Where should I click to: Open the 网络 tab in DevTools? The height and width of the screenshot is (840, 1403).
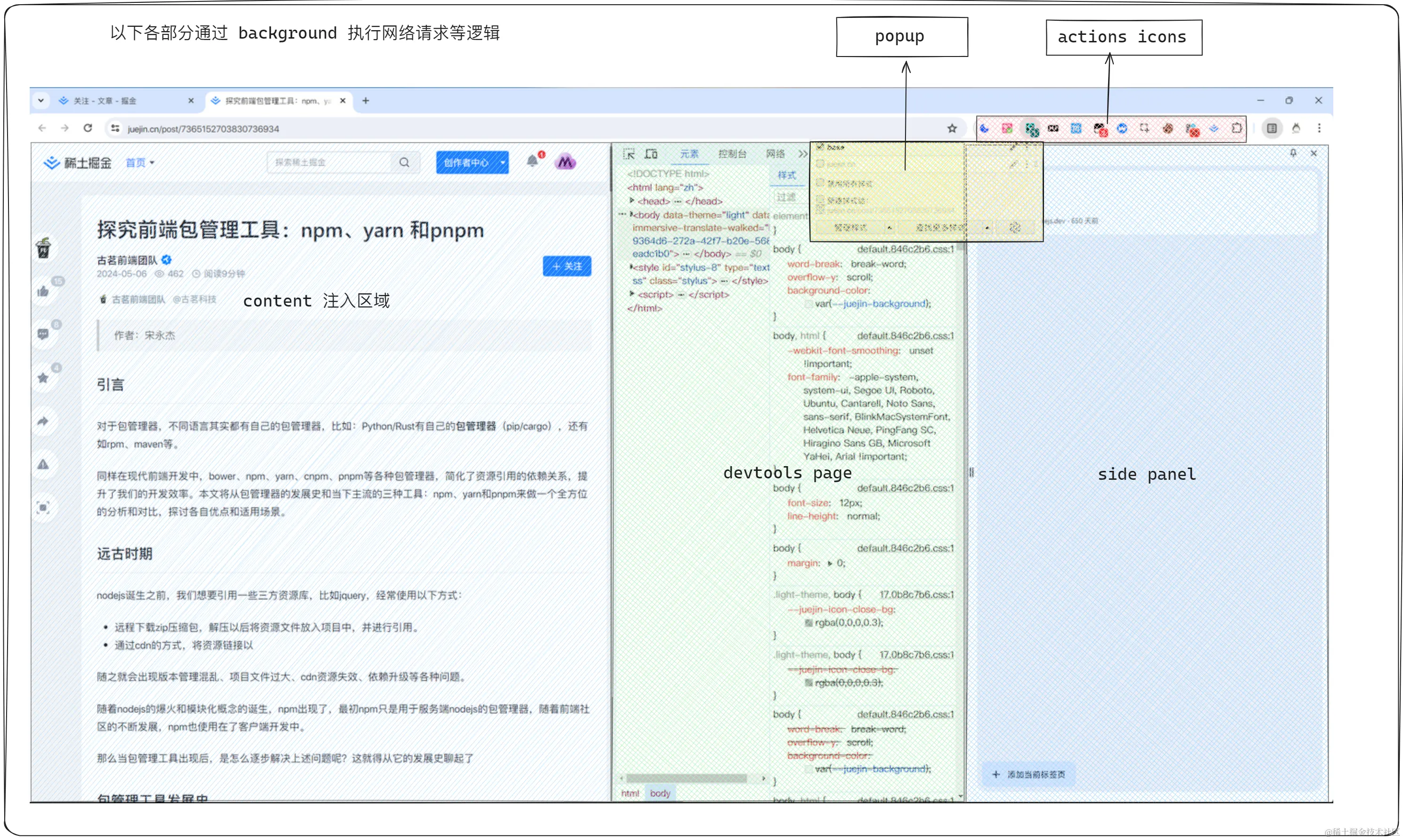[x=775, y=154]
